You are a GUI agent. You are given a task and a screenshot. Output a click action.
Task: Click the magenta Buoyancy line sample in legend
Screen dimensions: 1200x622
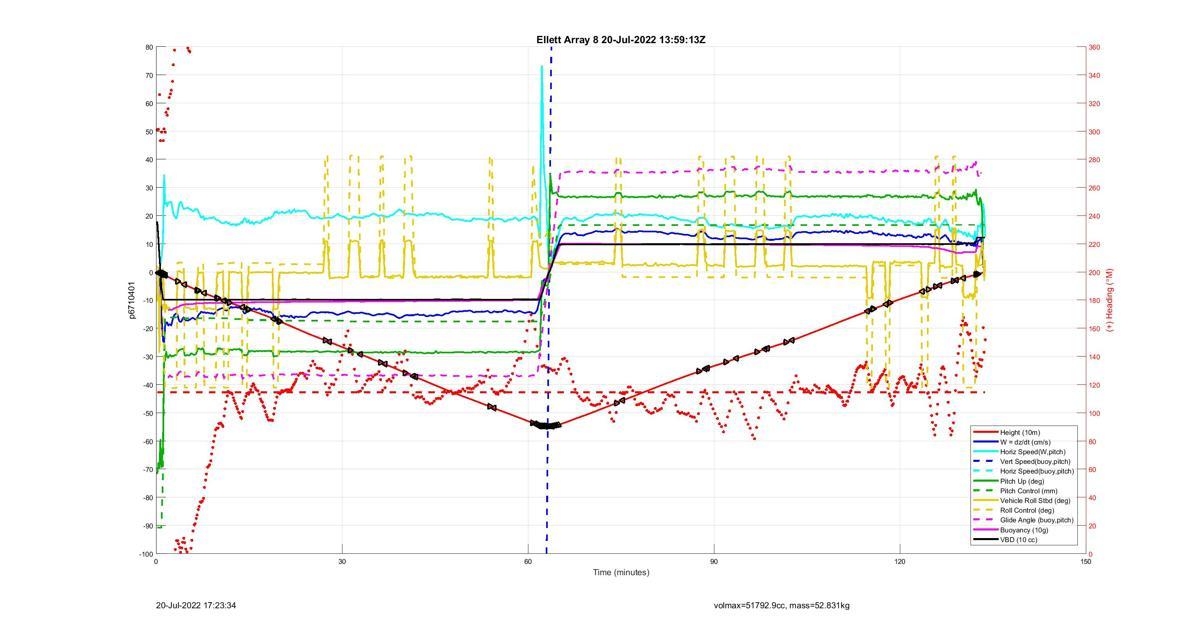(986, 530)
